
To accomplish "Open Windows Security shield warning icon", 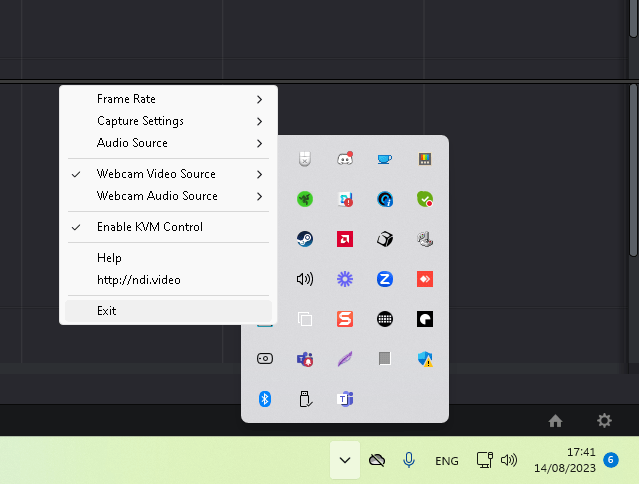I will pyautogui.click(x=425, y=359).
